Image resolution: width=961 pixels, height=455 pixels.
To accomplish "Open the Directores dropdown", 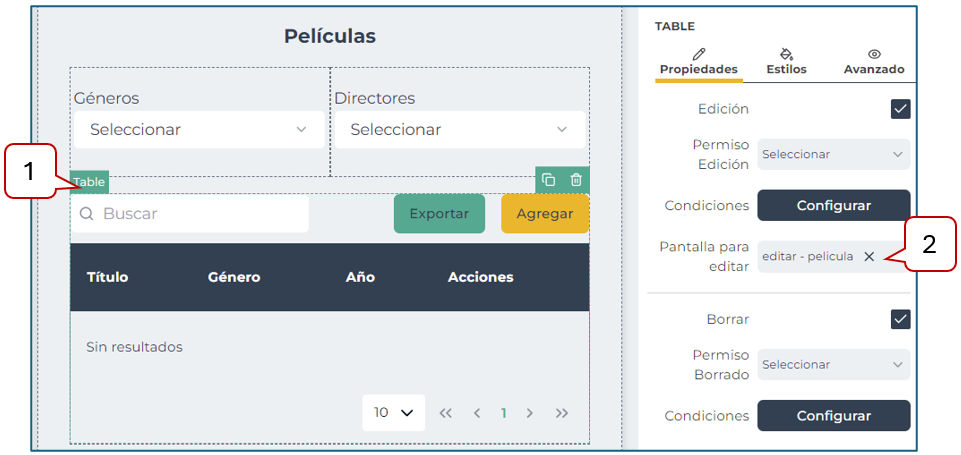I will (x=459, y=130).
